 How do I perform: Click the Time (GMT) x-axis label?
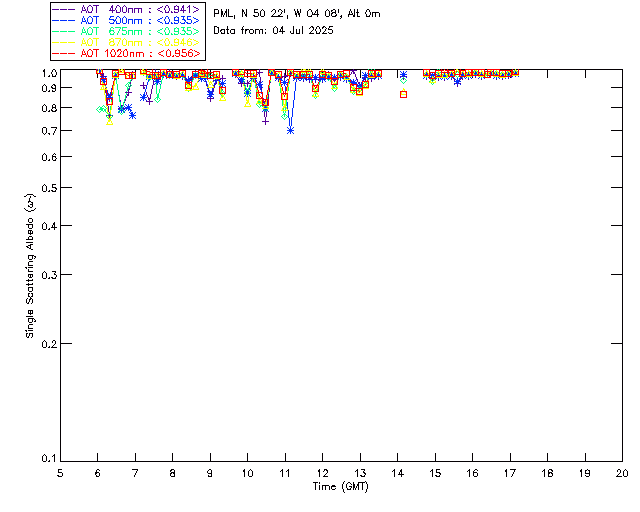point(341,486)
